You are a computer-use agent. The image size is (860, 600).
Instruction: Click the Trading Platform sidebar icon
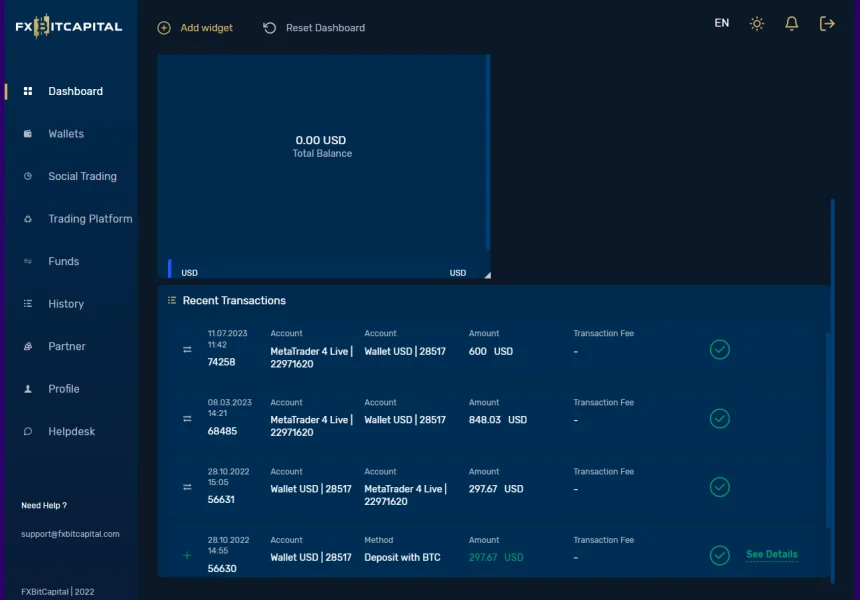(28, 219)
